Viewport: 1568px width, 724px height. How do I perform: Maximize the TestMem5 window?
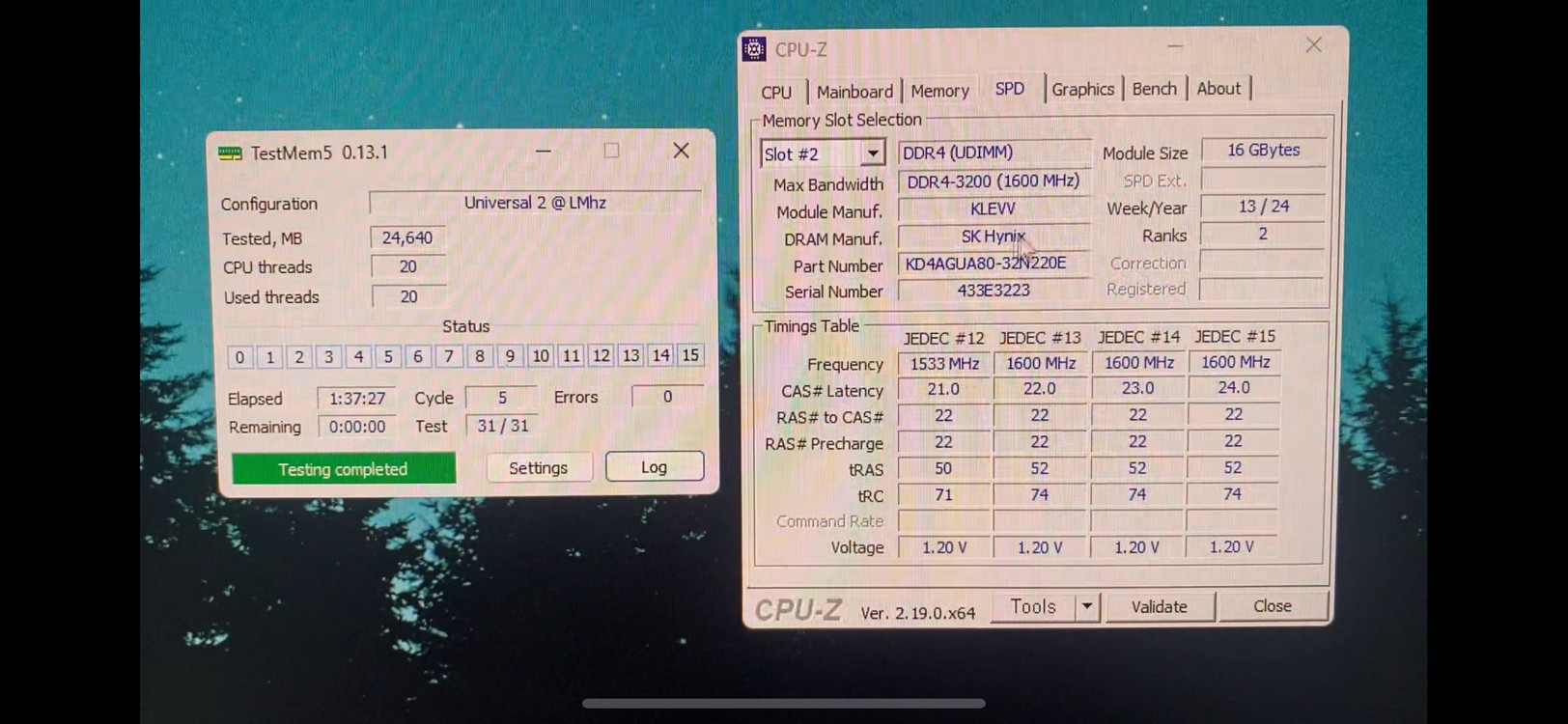point(611,151)
